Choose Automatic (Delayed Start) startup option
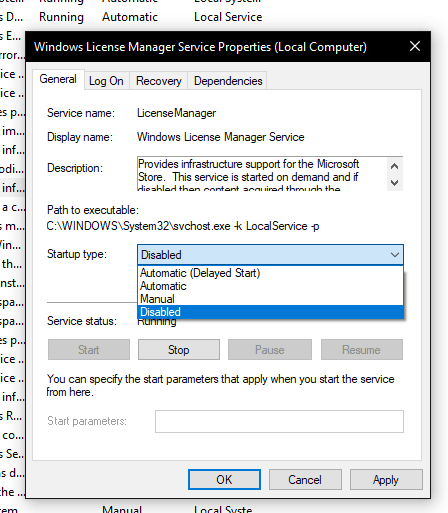 click(270, 273)
